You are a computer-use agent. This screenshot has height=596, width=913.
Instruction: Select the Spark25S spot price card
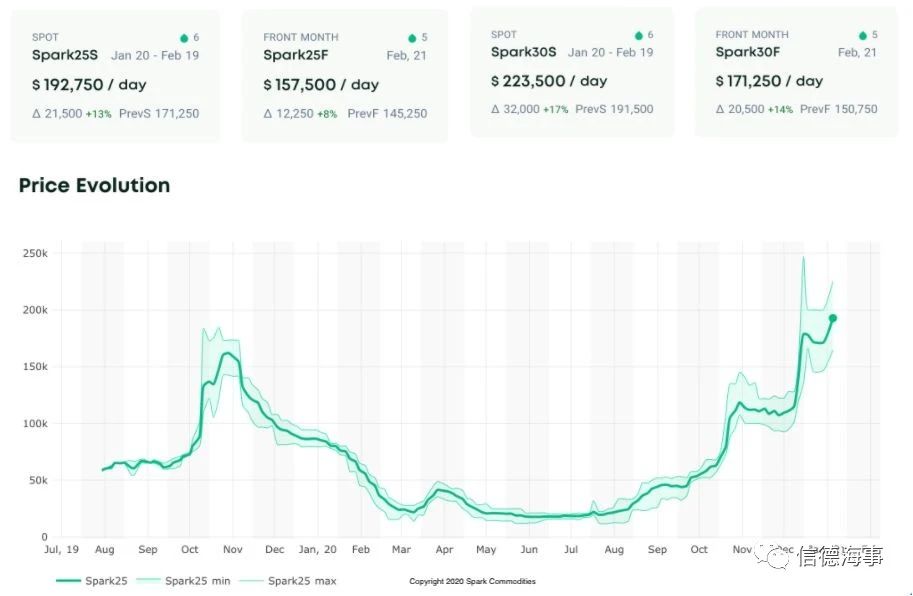pyautogui.click(x=115, y=76)
